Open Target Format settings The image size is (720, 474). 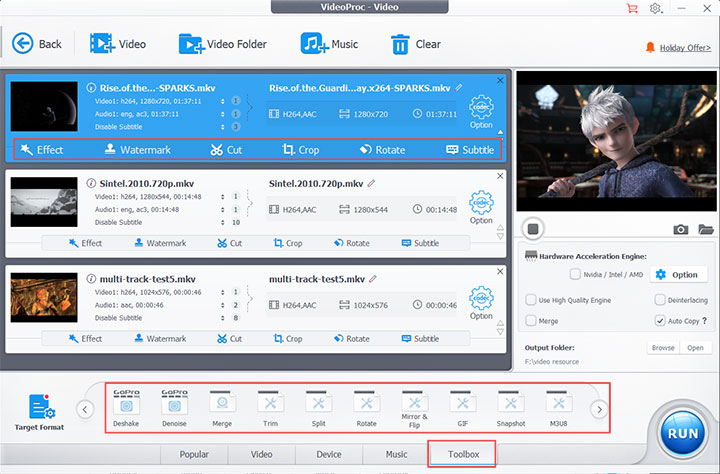point(39,412)
